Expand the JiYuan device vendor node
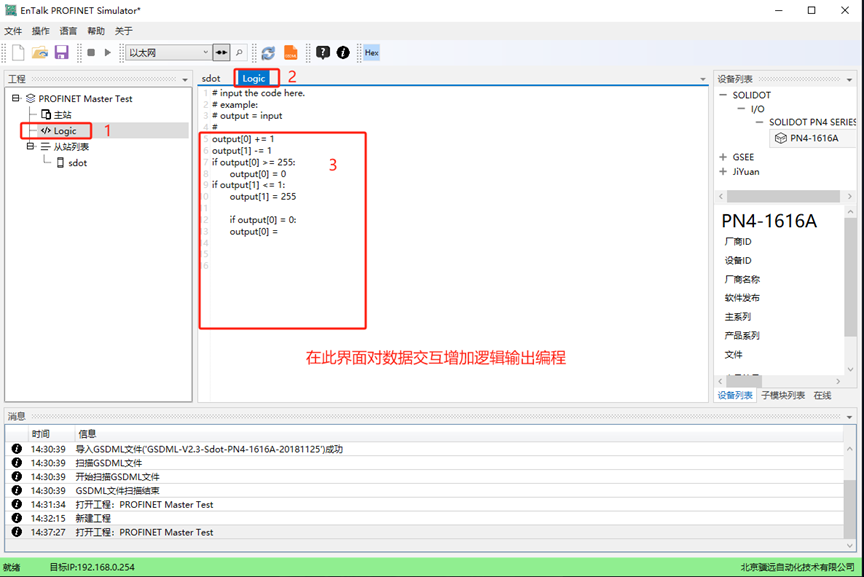The width and height of the screenshot is (864, 577). coord(723,171)
